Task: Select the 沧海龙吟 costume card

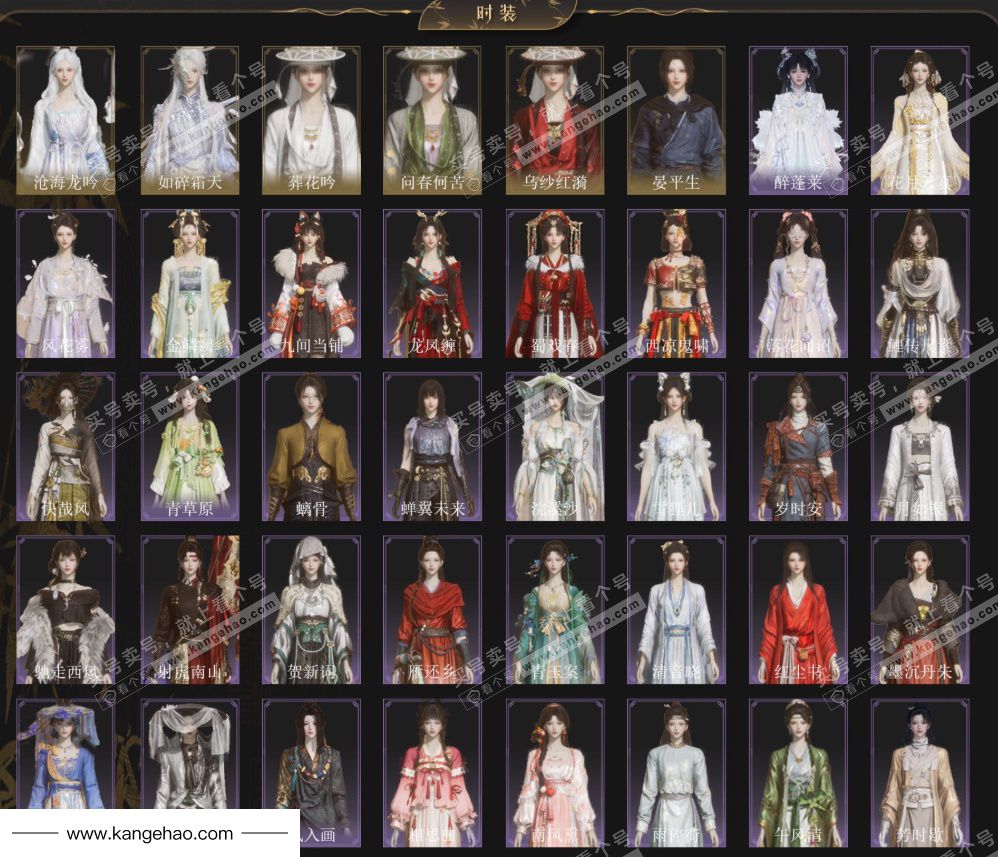Action: 66,120
